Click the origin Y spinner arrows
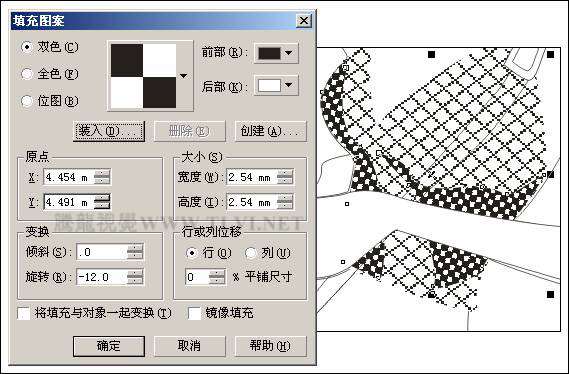Viewport: 569px width, 374px height. 102,202
